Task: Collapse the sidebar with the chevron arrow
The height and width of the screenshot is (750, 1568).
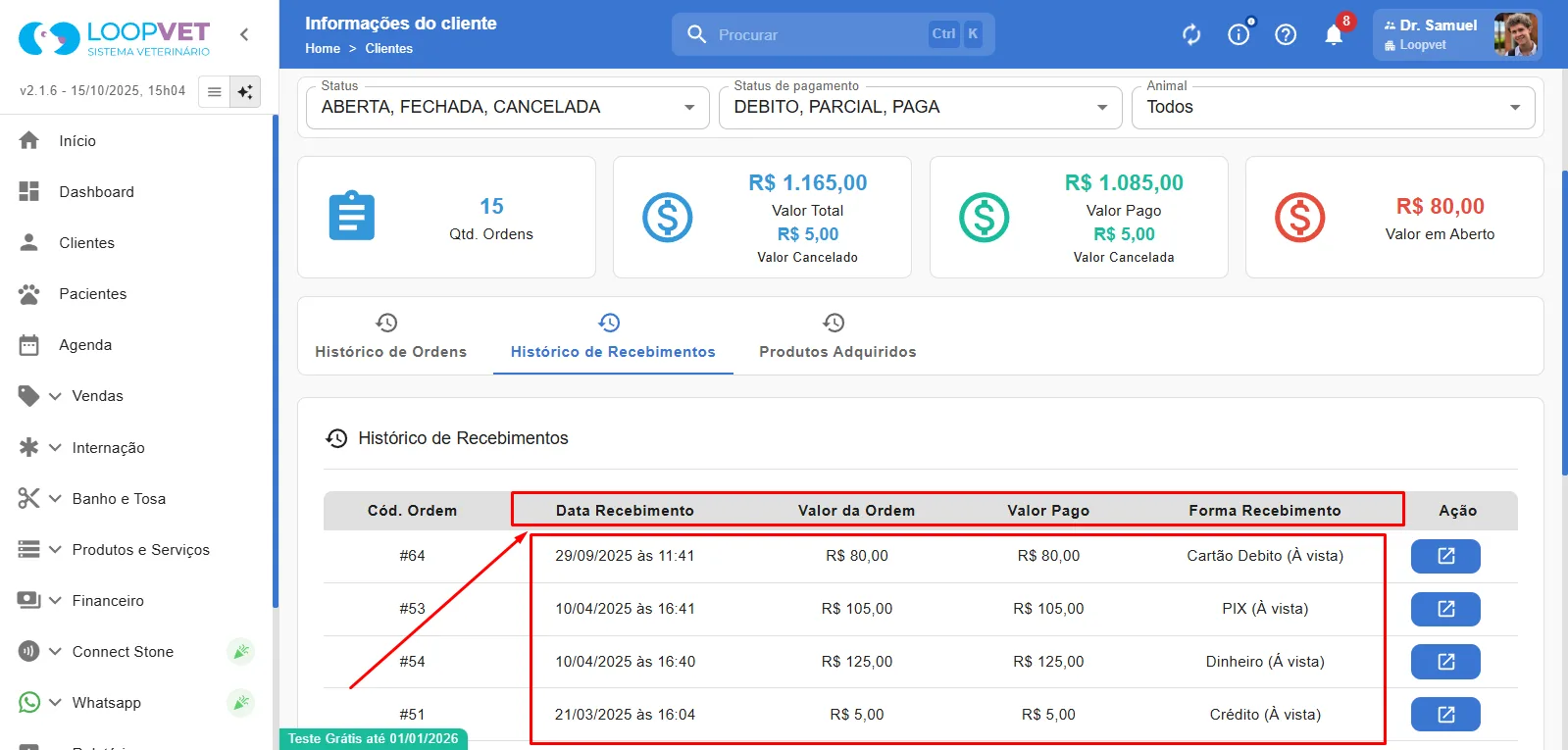Action: tap(244, 34)
